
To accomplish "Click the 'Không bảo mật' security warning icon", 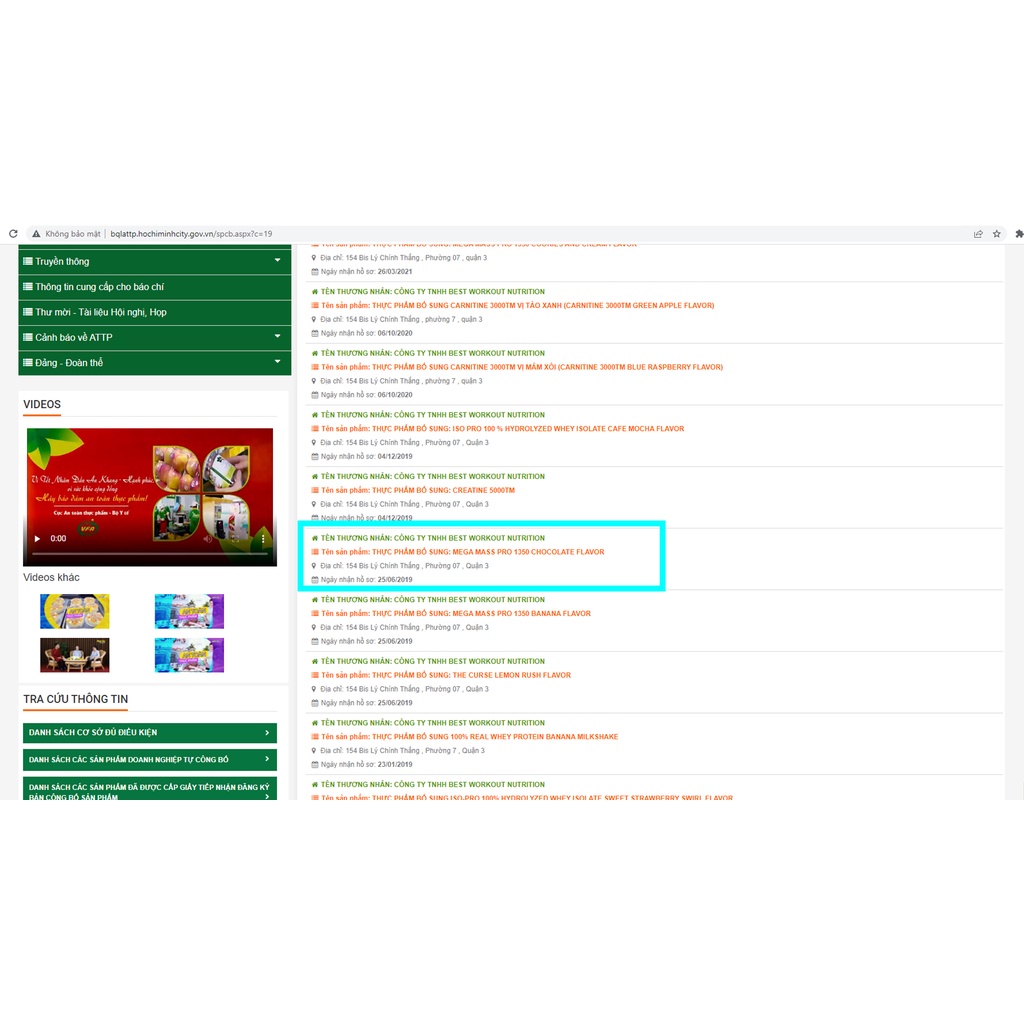I will tap(36, 234).
